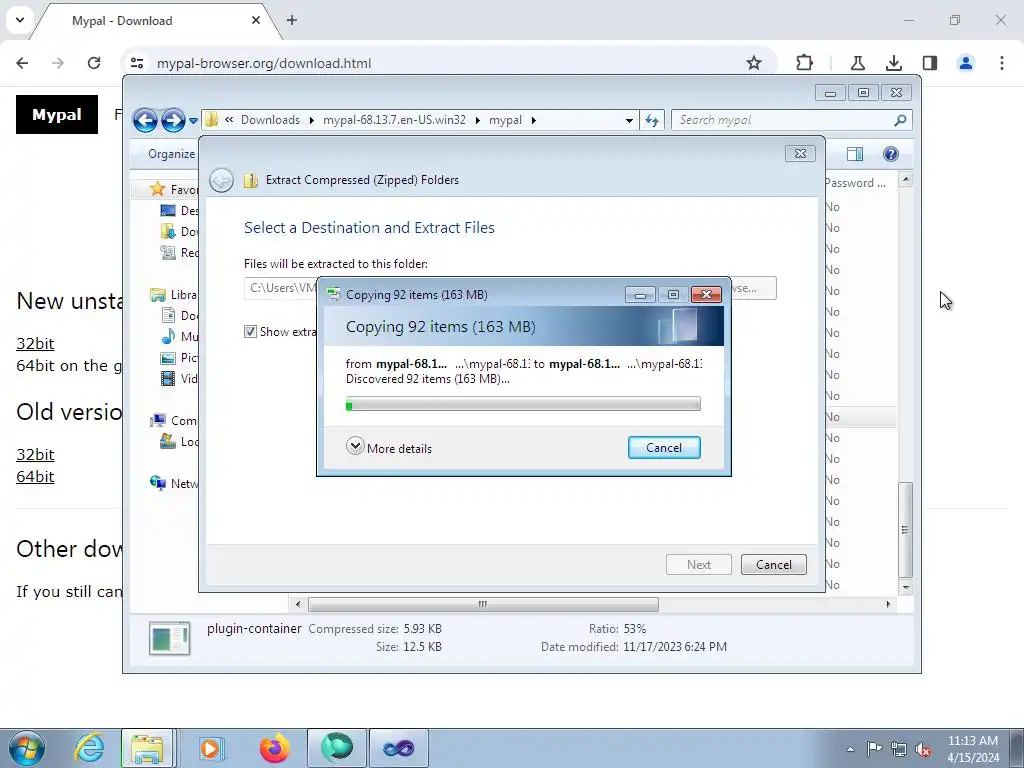Click the muted volume tray icon
Viewport: 1024px width, 768px height.
923,749
